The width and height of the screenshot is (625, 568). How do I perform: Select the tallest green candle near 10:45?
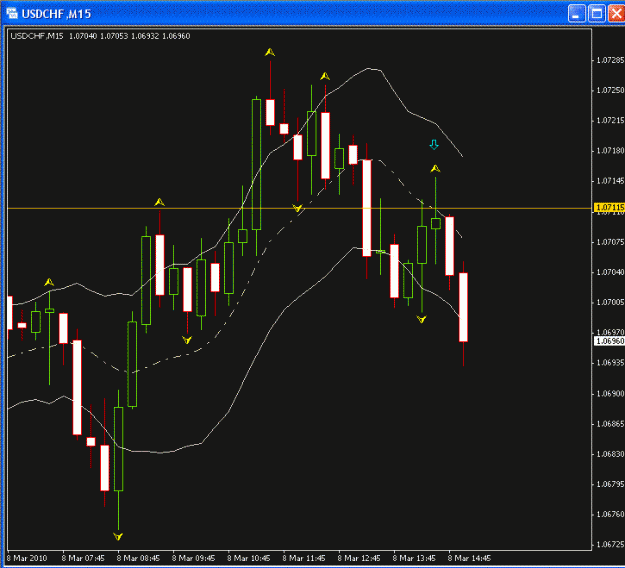point(256,164)
